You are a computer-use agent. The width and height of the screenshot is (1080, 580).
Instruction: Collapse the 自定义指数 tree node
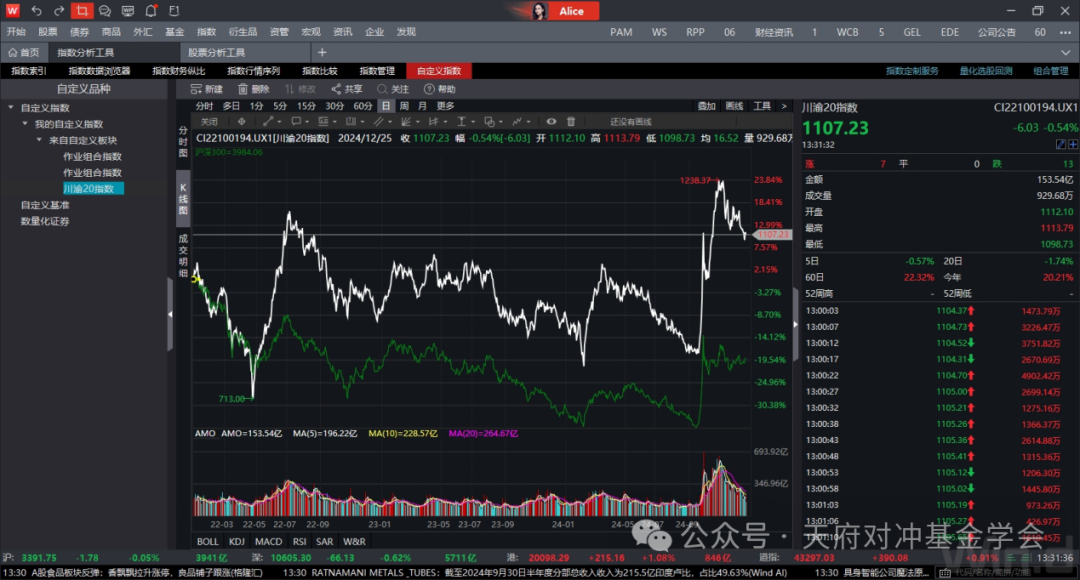coord(10,108)
